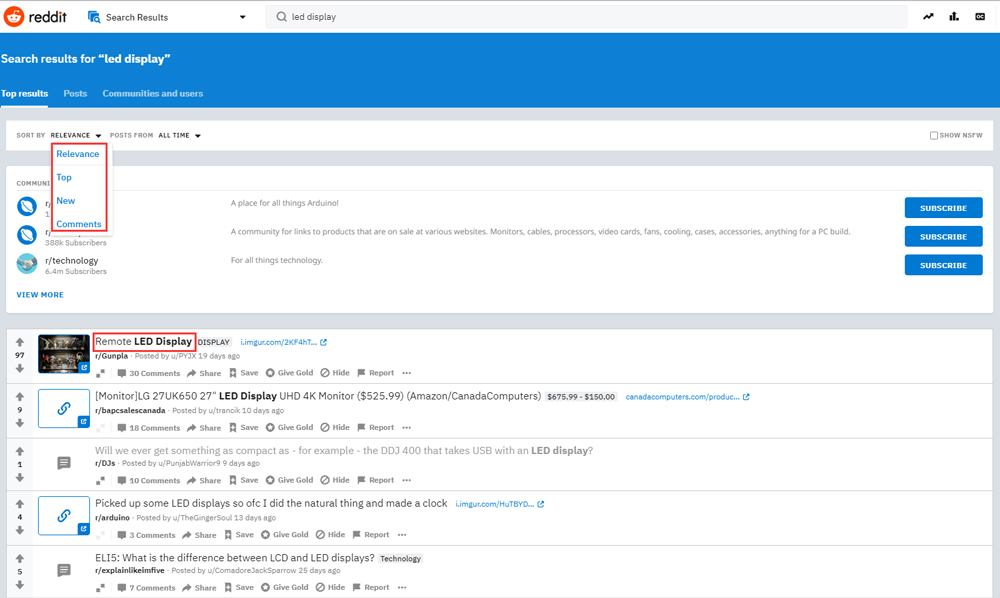Screen dimensions: 1000x598
Task: Open more options on LED clock post
Action: click(x=402, y=535)
